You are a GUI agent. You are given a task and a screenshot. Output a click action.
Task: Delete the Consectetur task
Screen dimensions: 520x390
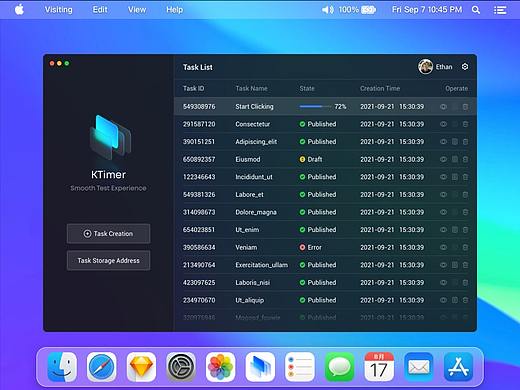click(465, 124)
